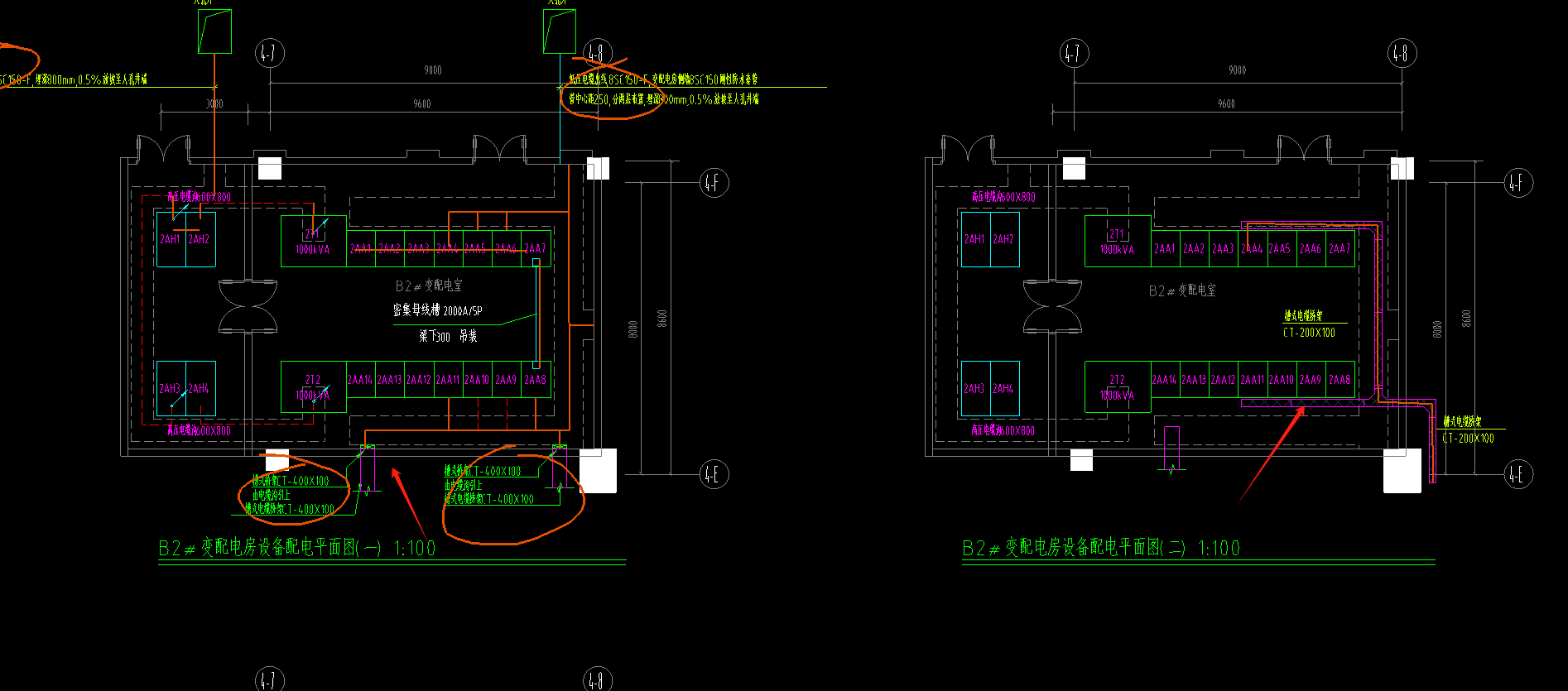Image resolution: width=1568 pixels, height=691 pixels.
Task: Select cabinet 2AA2 in plan (一)
Action: [389, 248]
